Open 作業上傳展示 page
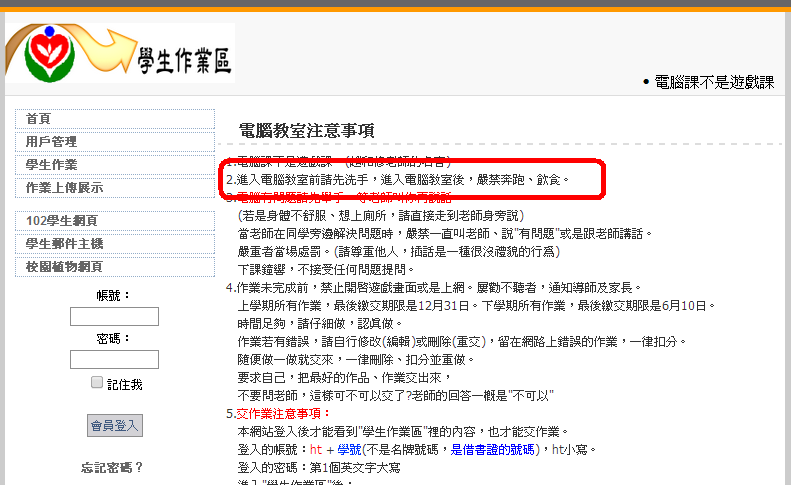This screenshot has width=791, height=485. point(64,188)
